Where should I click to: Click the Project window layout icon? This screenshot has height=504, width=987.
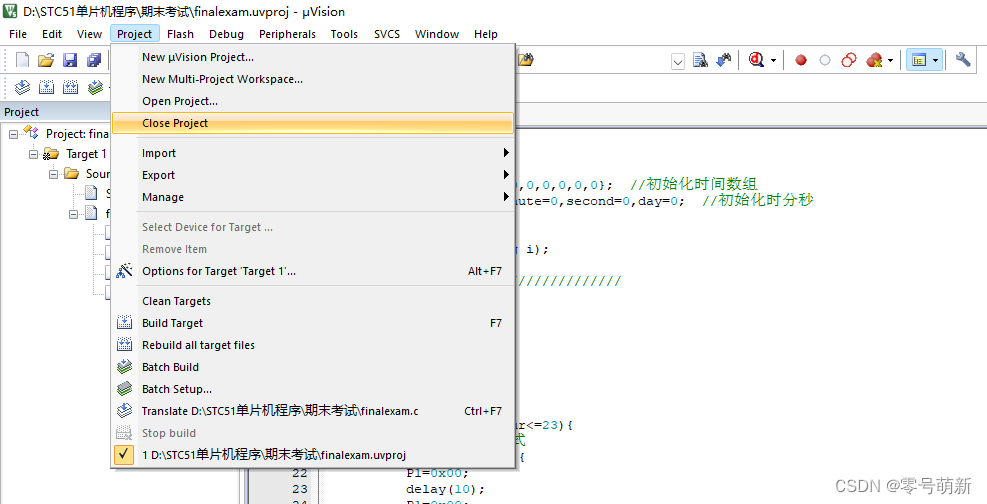[919, 60]
